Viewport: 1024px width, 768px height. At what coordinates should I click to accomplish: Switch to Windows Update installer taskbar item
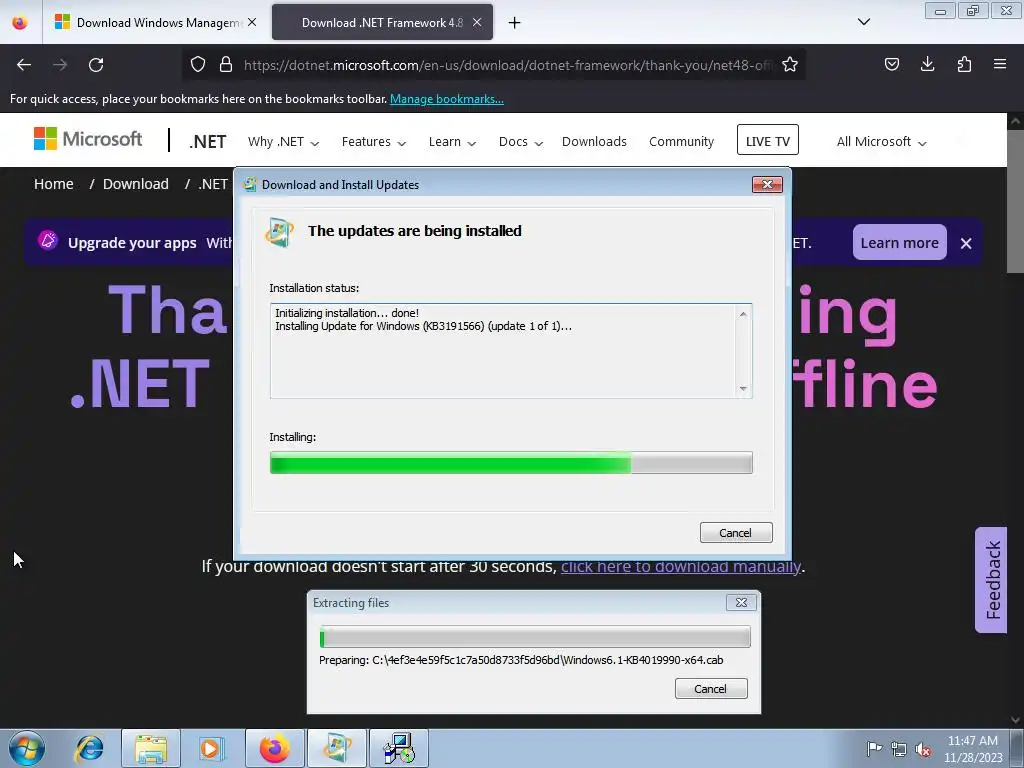tap(337, 748)
